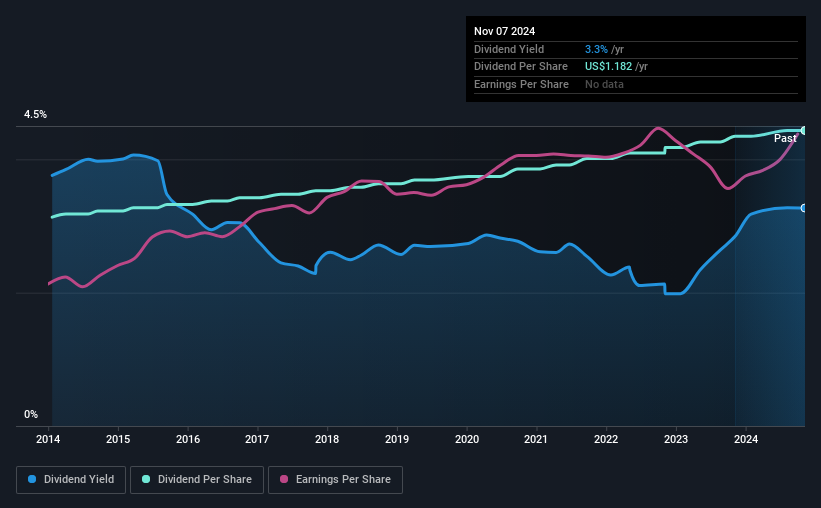Click the teal Dividend Per Share legend dot
This screenshot has height=508, width=821.
146,479
